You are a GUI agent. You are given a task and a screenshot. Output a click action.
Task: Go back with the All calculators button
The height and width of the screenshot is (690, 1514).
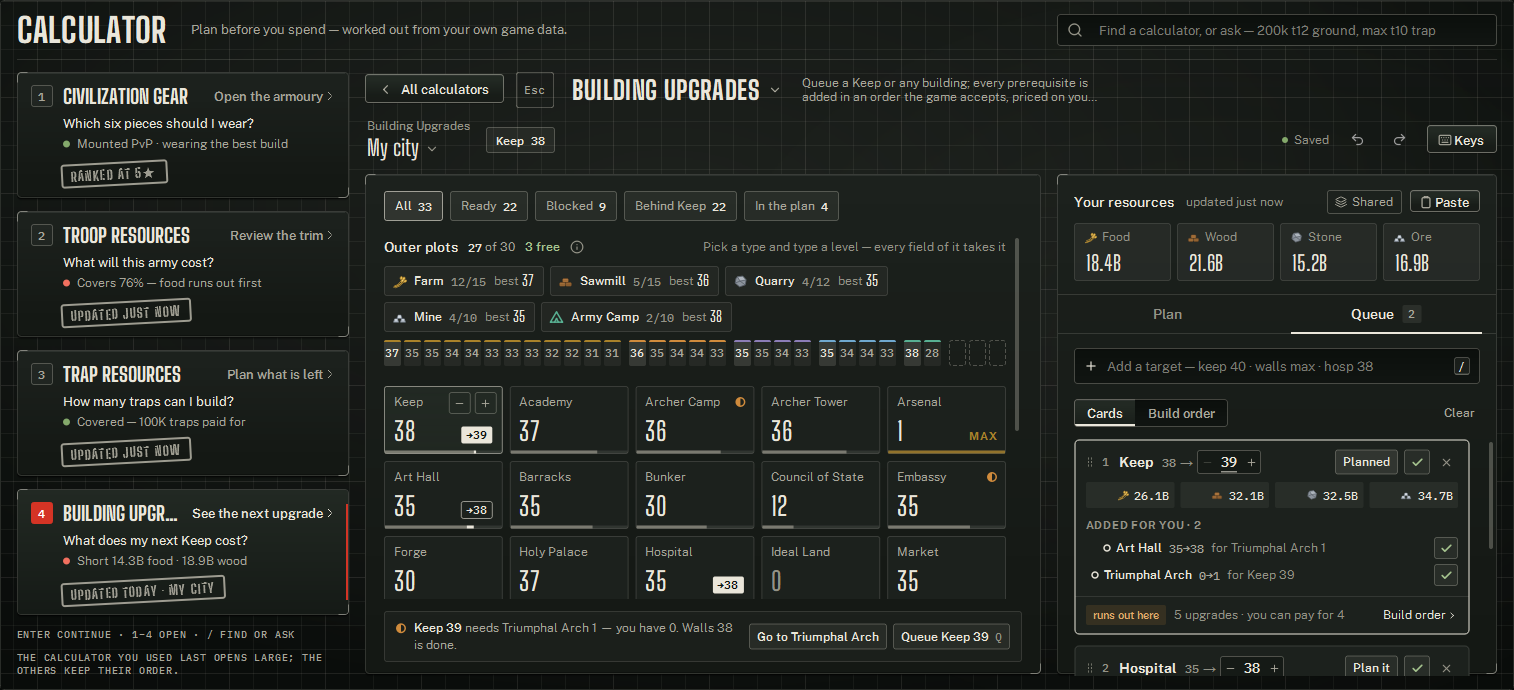435,89
